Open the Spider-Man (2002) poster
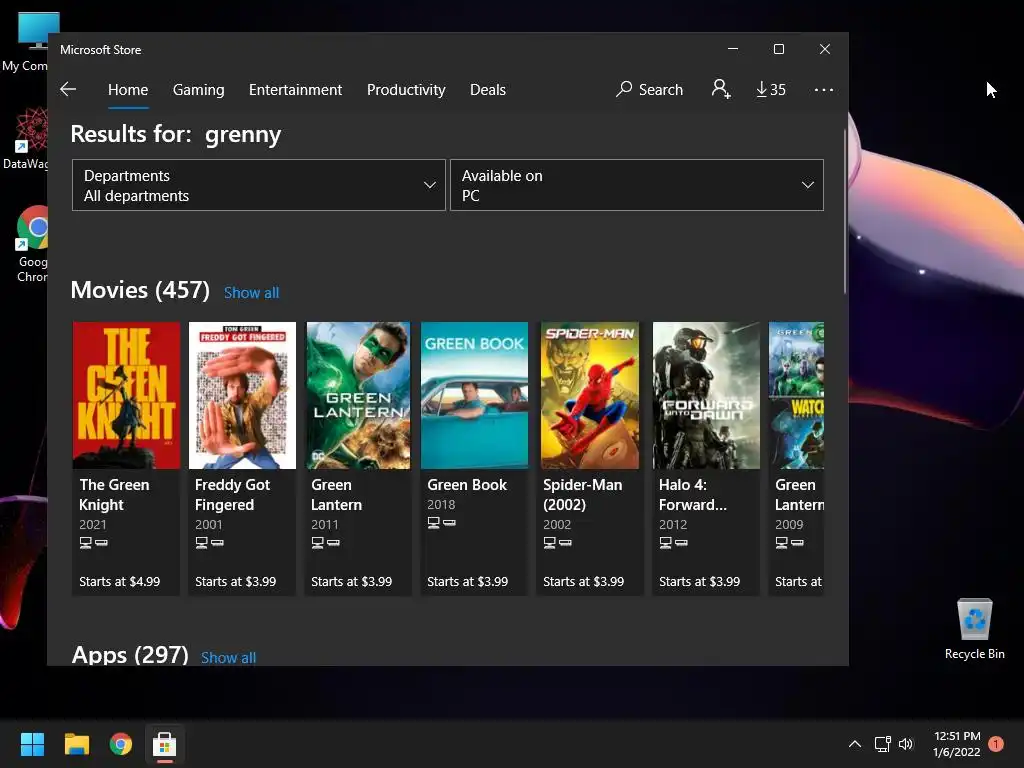Screen dimensions: 1024x768 pos(590,395)
